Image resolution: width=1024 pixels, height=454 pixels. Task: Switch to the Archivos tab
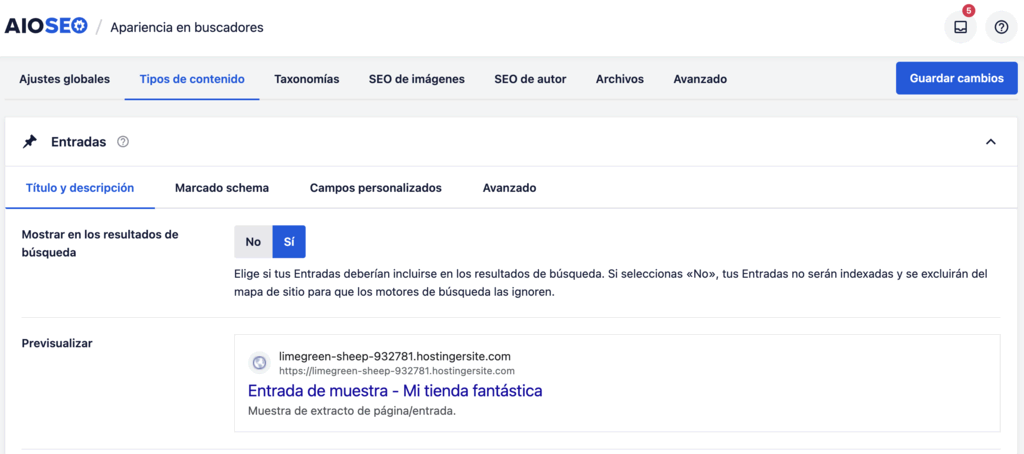[619, 79]
